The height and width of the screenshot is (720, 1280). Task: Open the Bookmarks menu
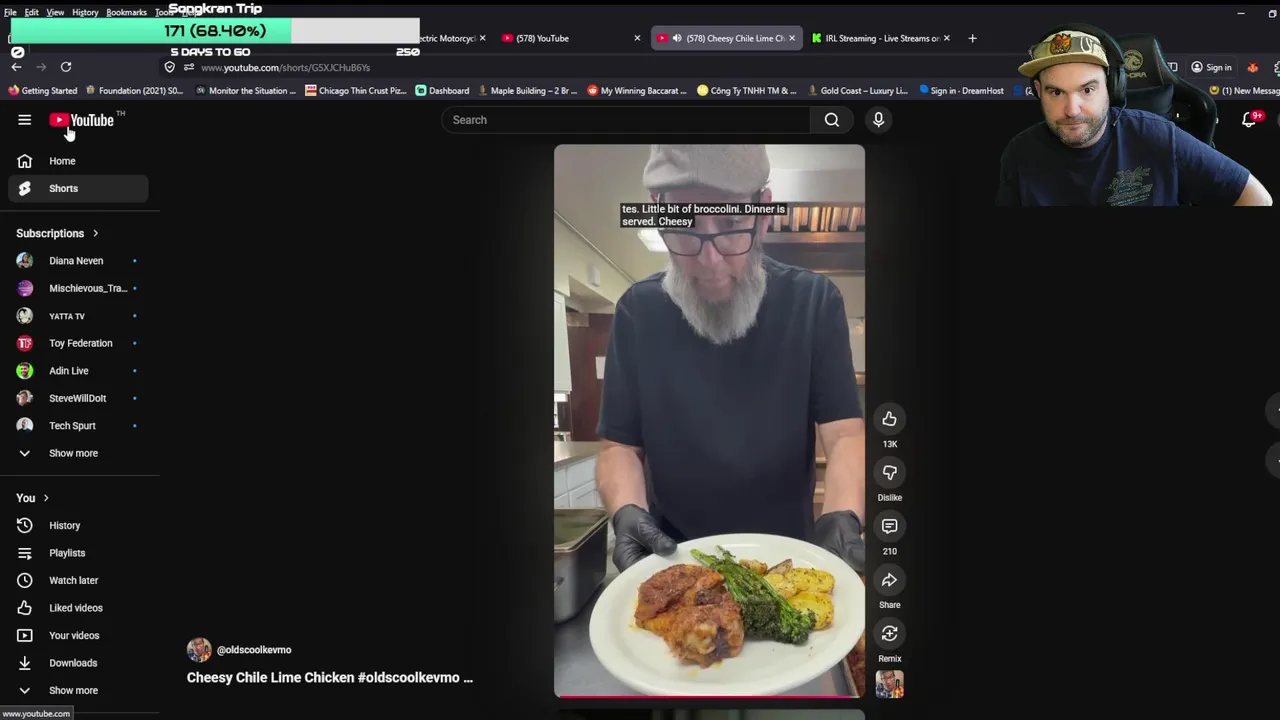pyautogui.click(x=126, y=12)
